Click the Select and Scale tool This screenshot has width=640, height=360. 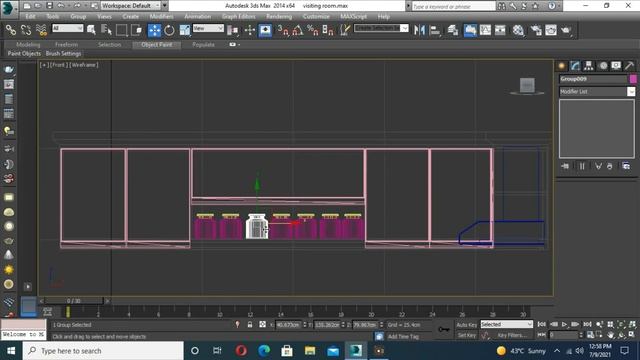click(184, 30)
